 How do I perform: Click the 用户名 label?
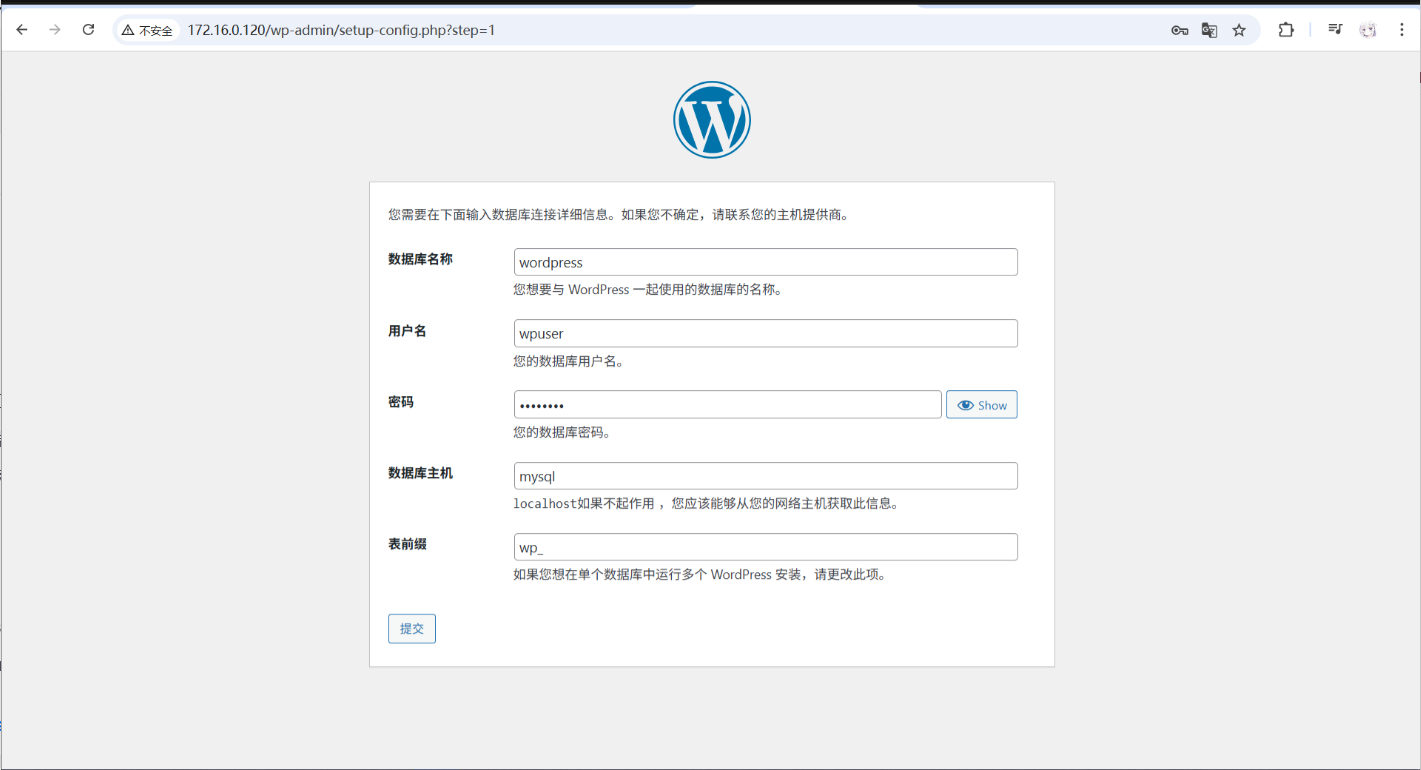407,331
